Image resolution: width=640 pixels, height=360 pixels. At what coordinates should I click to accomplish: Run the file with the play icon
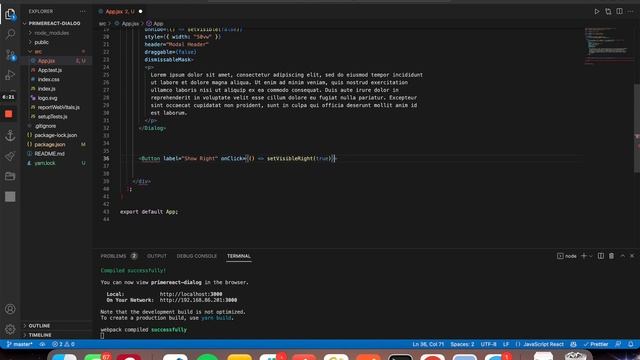pyautogui.click(x=597, y=11)
